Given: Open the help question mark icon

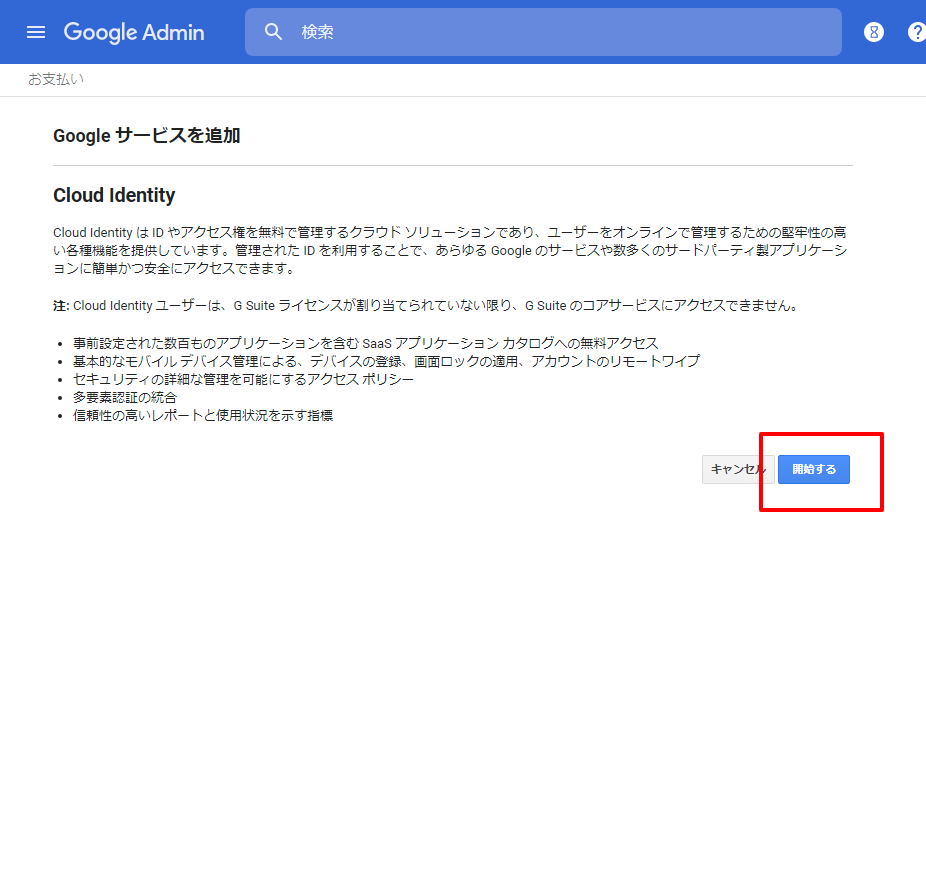Looking at the screenshot, I should (917, 32).
